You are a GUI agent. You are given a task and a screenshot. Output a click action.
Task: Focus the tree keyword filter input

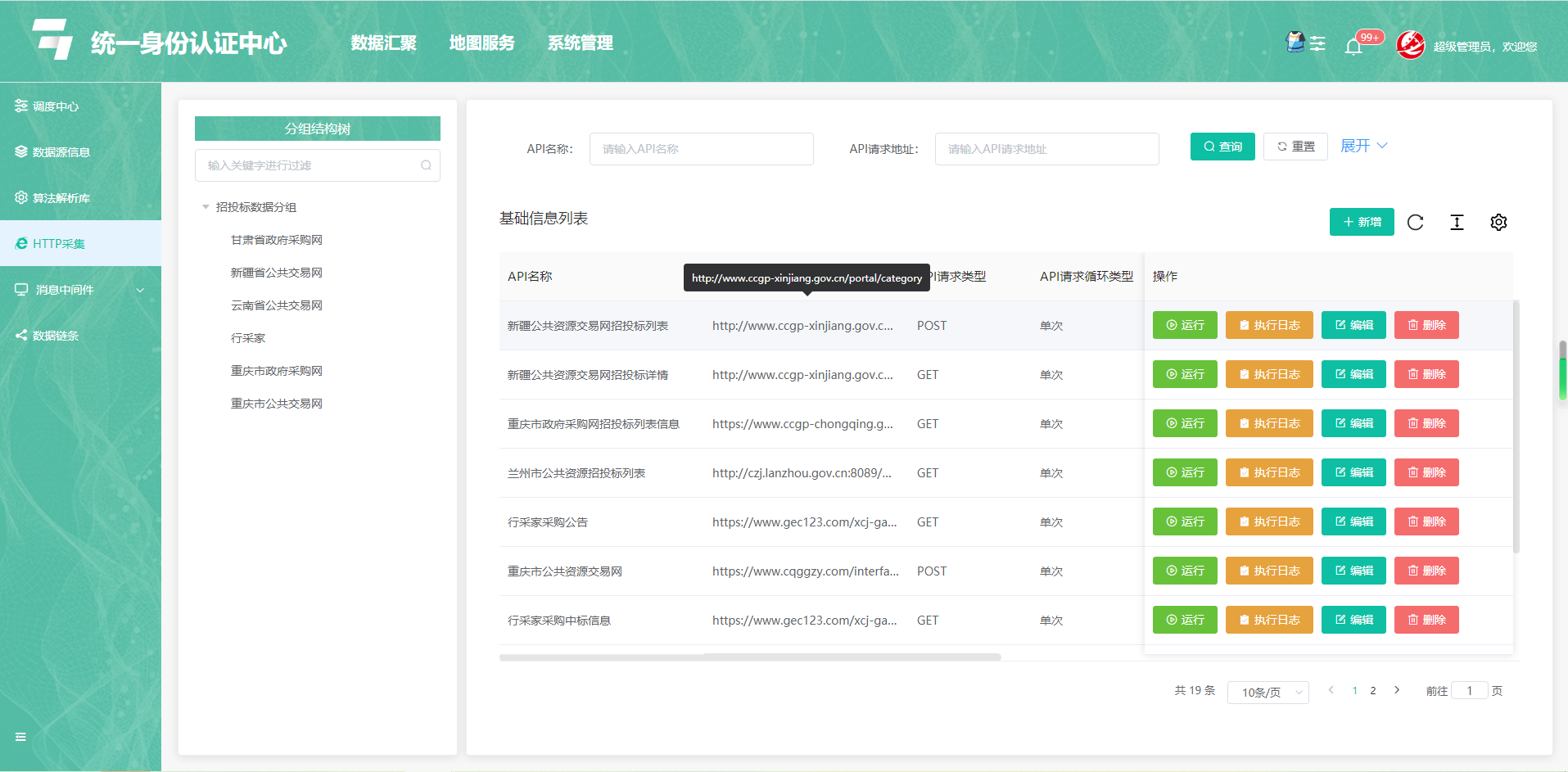click(x=318, y=165)
